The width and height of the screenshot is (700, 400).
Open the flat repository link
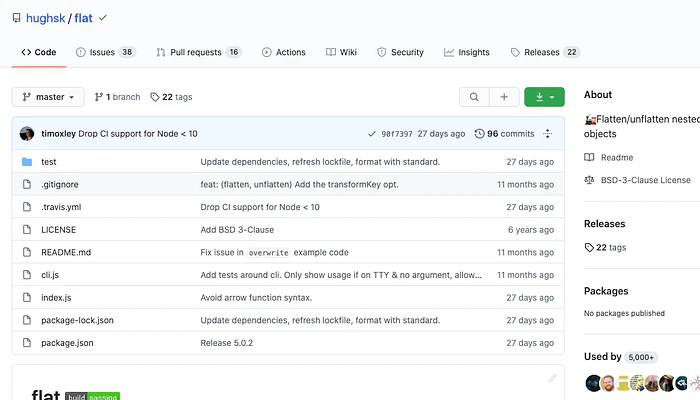83,18
